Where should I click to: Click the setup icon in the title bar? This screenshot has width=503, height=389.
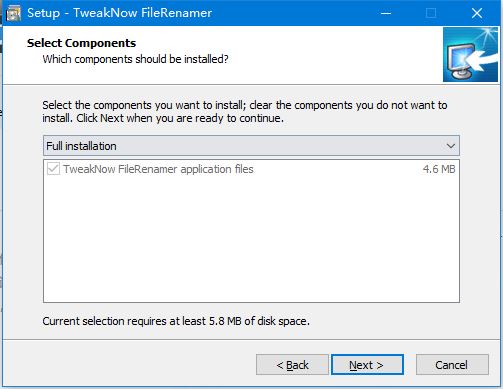tap(14, 13)
